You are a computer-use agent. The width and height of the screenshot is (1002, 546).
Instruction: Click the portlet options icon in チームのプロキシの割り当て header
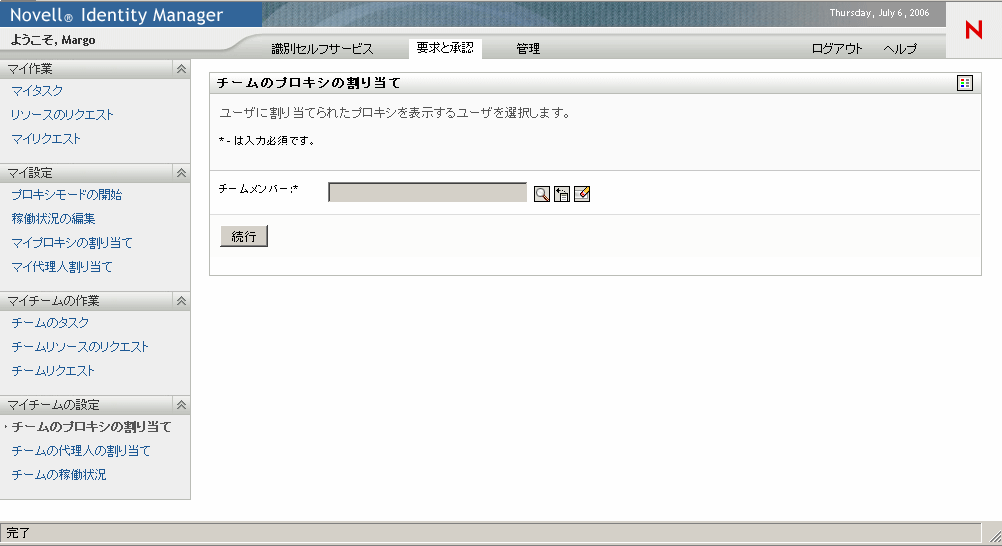[965, 83]
